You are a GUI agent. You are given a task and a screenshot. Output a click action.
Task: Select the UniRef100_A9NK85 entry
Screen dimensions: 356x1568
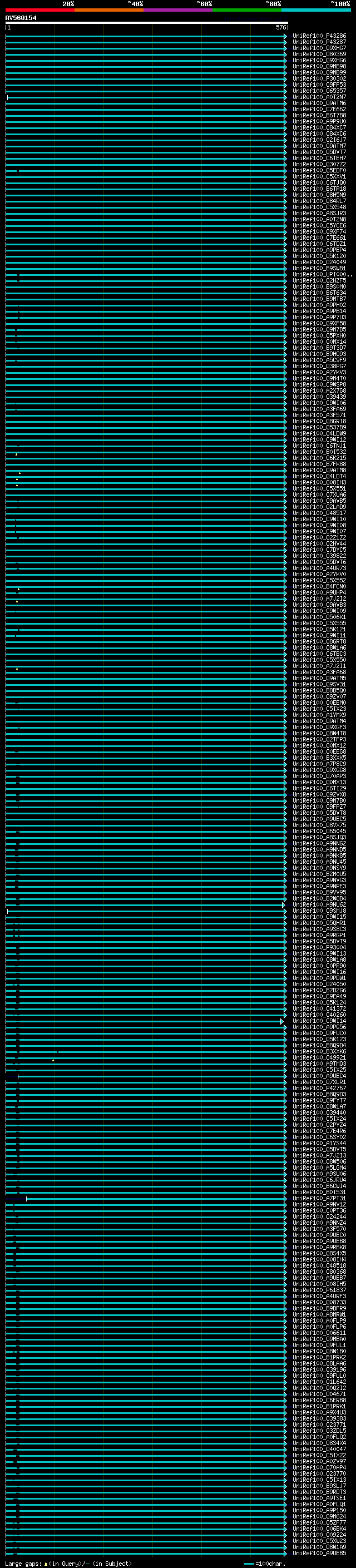[x=319, y=856]
